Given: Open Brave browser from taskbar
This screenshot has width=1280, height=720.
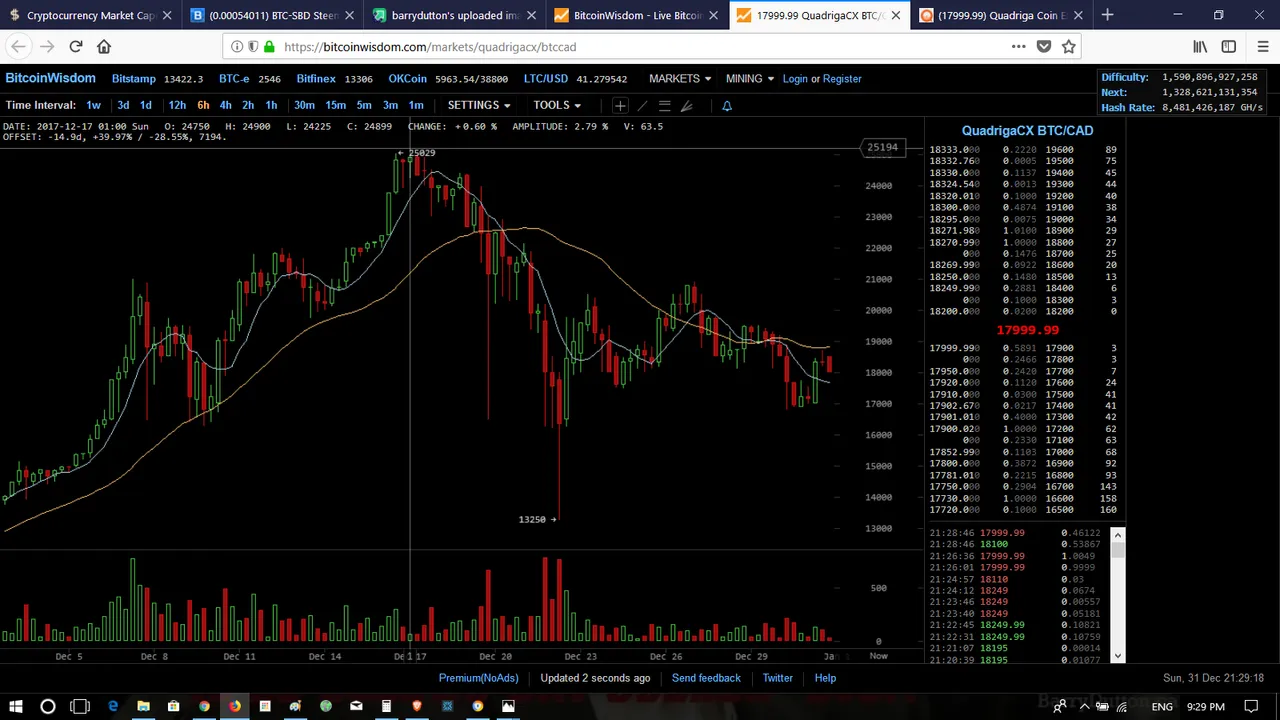Looking at the screenshot, I should point(417,707).
